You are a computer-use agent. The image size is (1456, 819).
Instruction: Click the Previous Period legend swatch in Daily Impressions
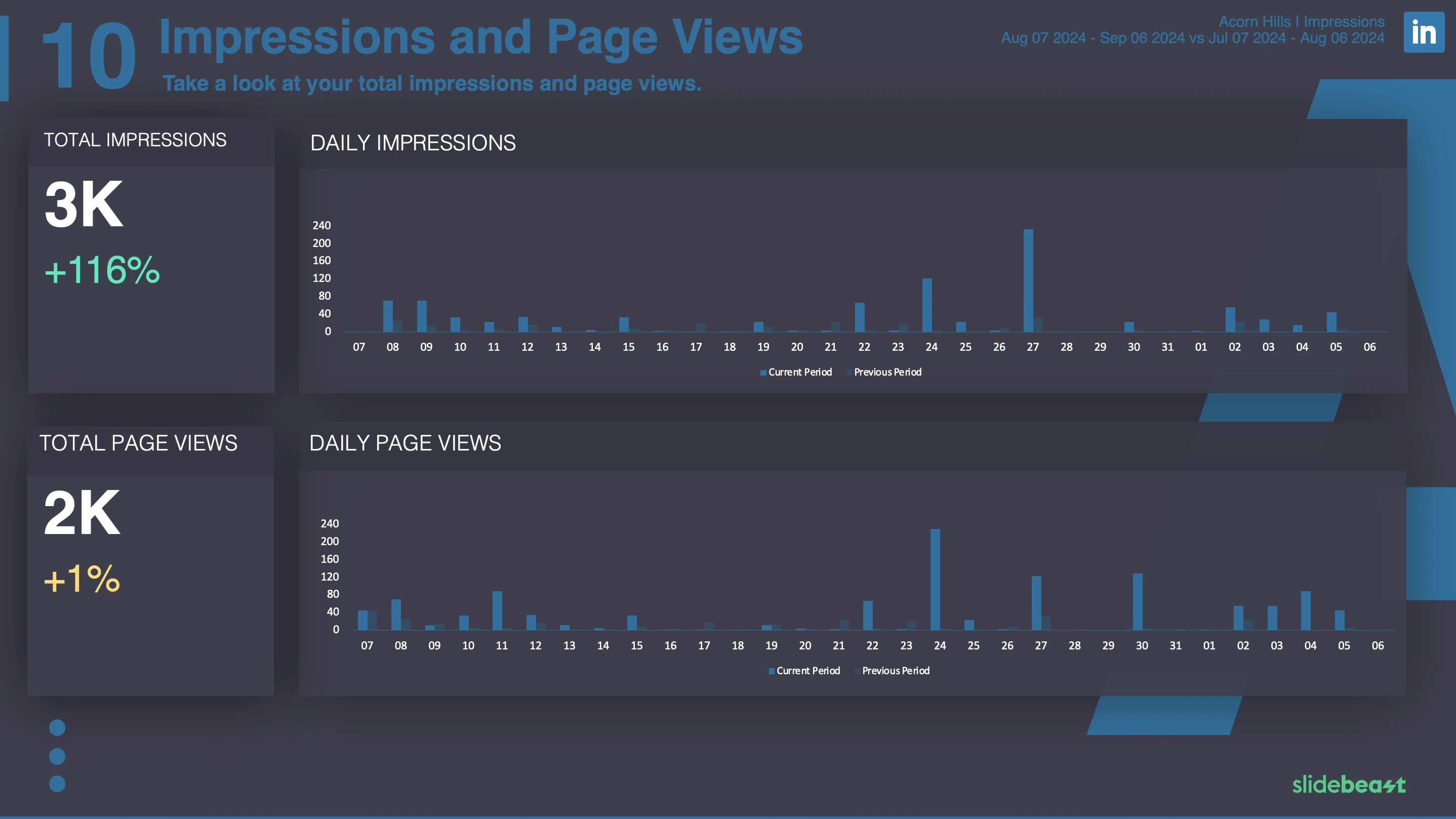click(849, 373)
